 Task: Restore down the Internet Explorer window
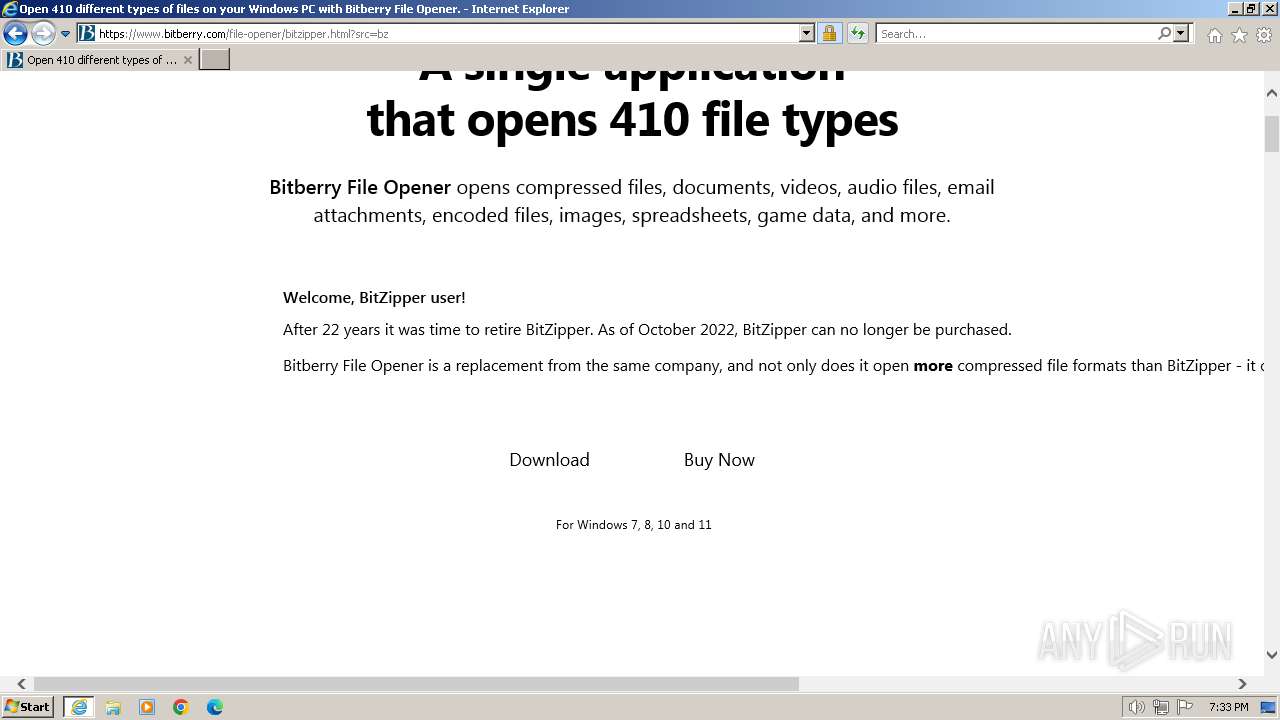(1251, 9)
